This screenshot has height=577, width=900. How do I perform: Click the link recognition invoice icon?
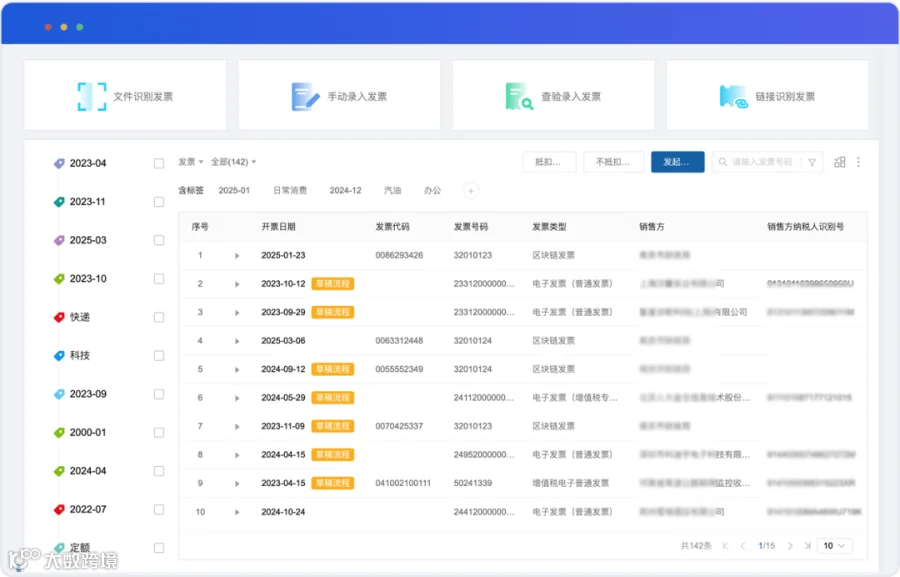click(733, 96)
